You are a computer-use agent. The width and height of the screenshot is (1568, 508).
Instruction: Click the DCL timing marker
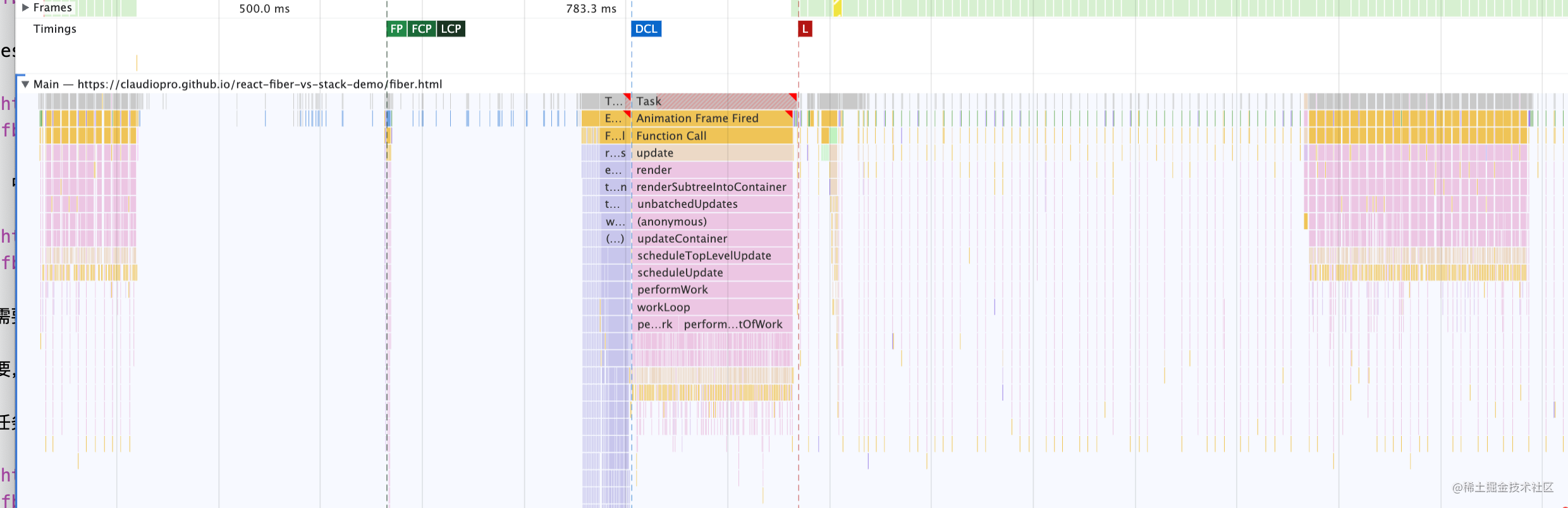pyautogui.click(x=646, y=29)
